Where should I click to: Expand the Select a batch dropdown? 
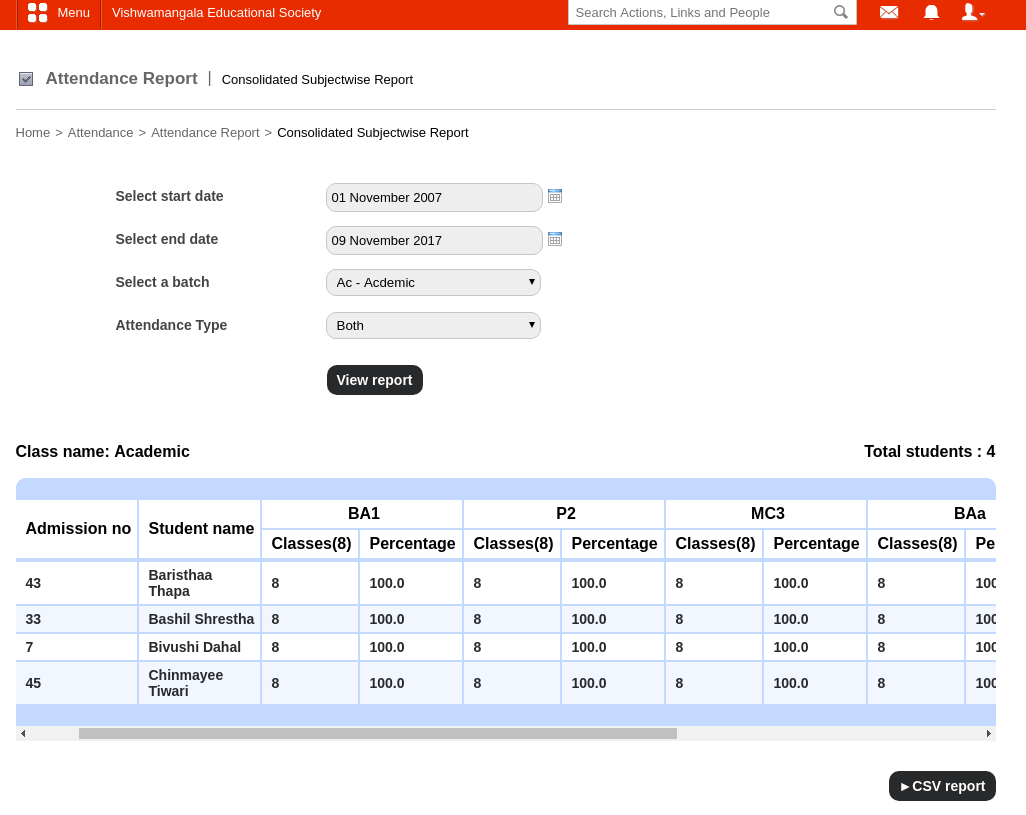tap(433, 283)
